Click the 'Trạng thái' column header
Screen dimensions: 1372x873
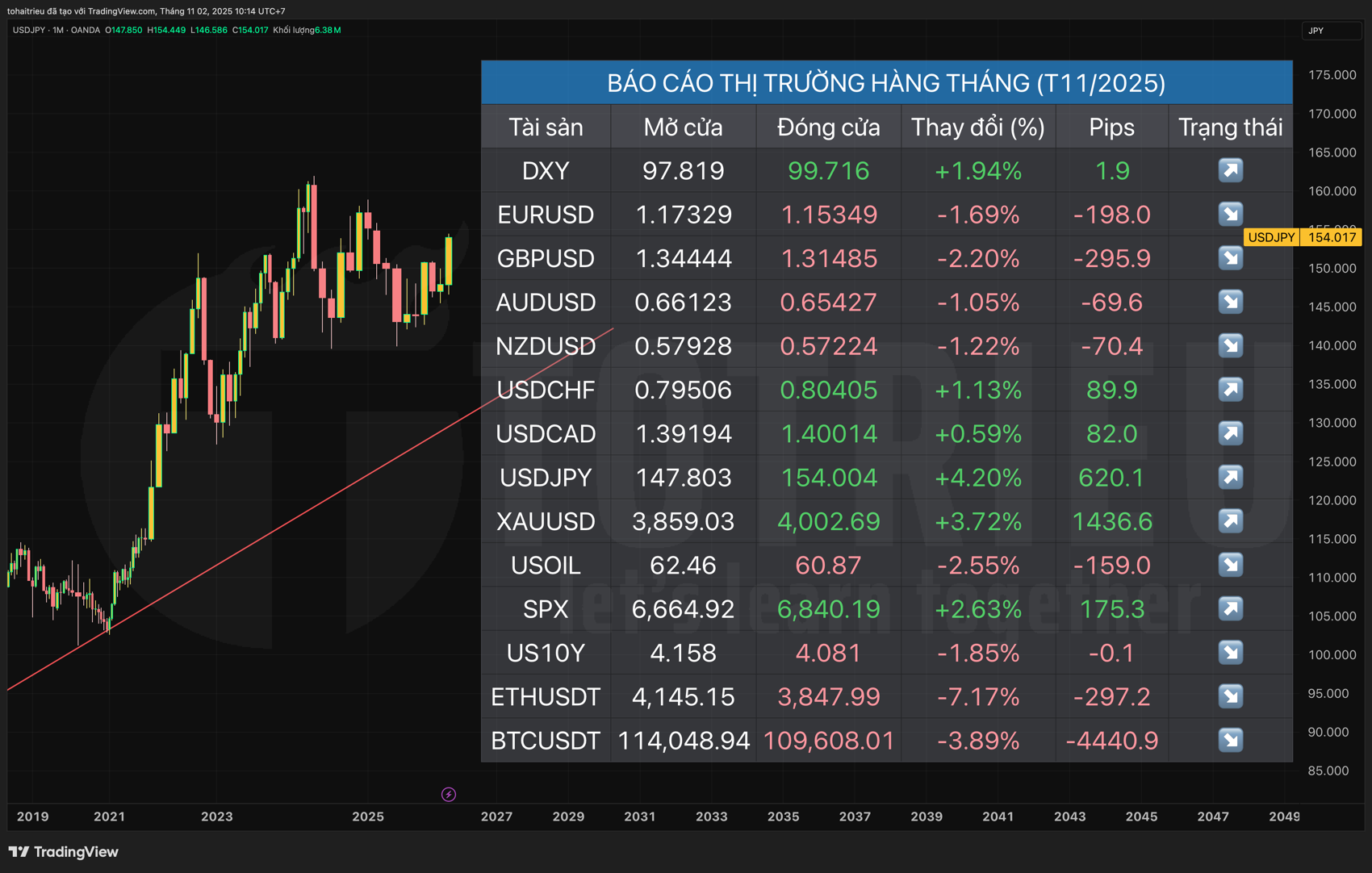tap(1230, 127)
